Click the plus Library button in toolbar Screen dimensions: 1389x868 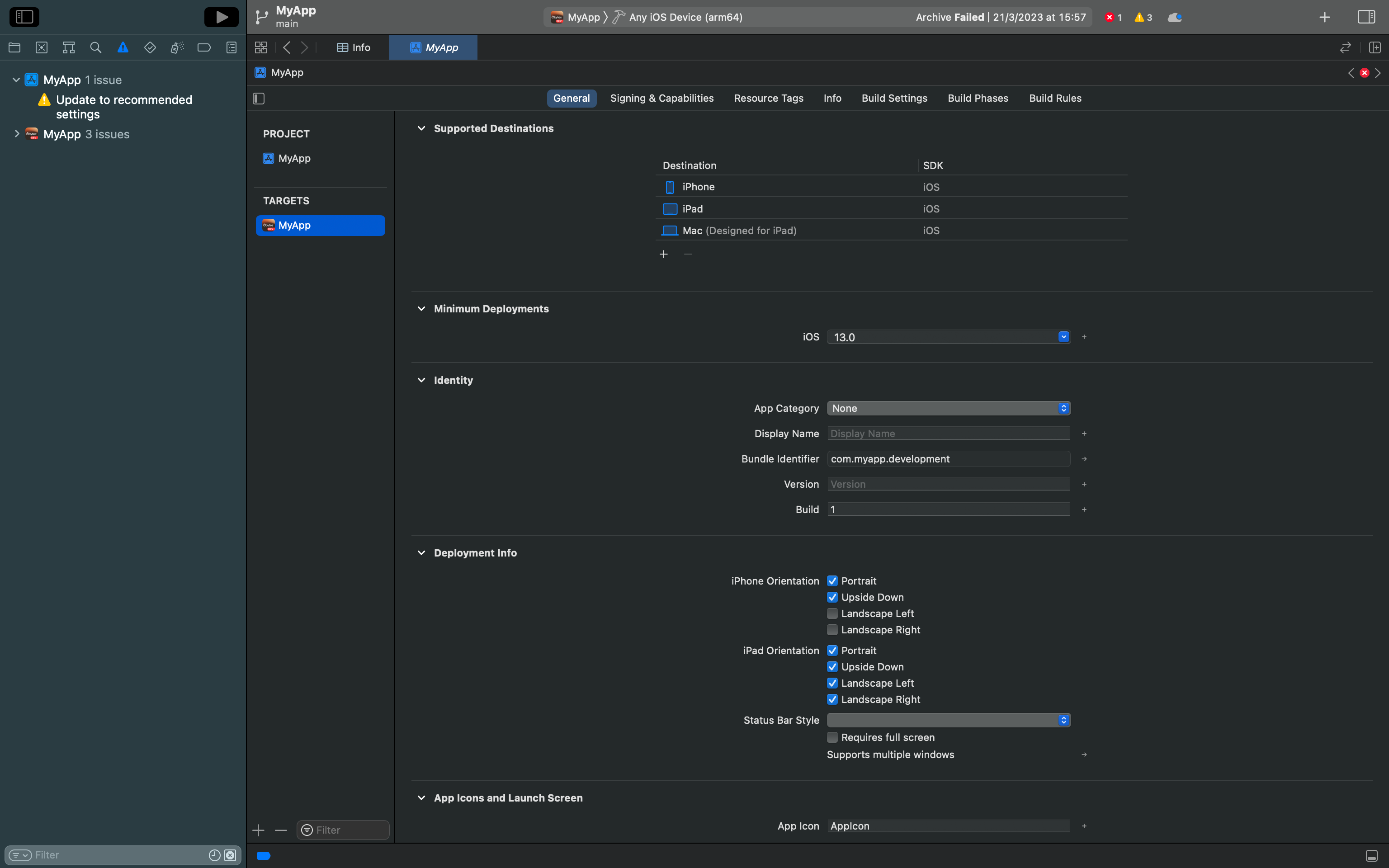(1325, 17)
